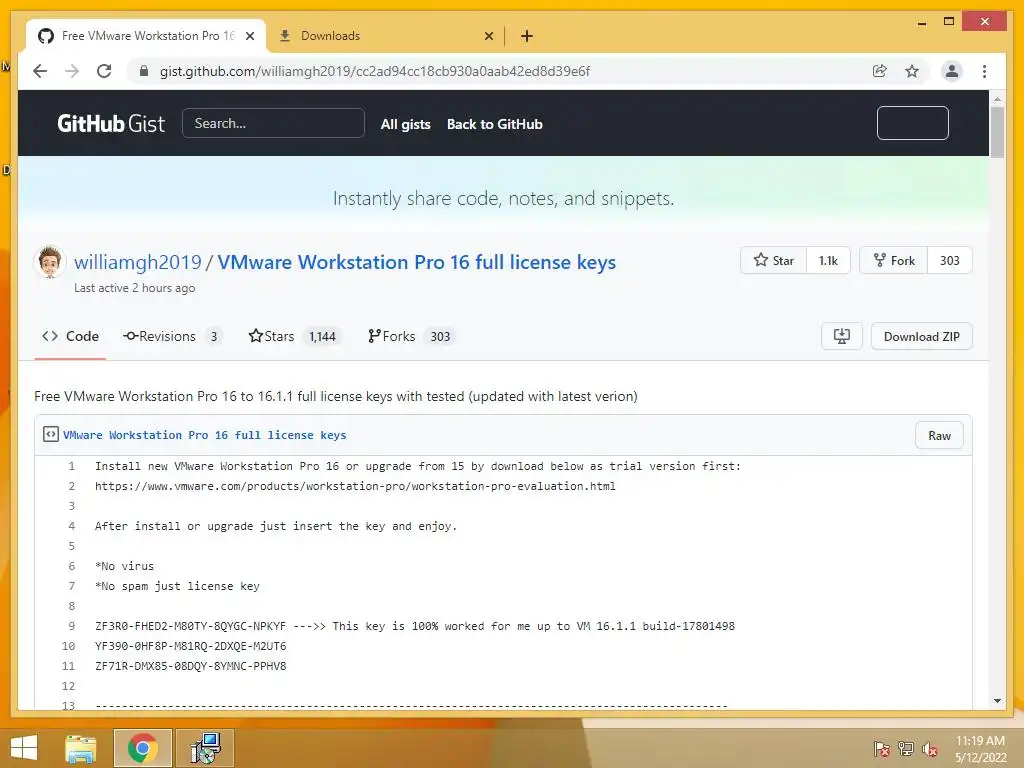The height and width of the screenshot is (768, 1024).
Task: View Raw file contents
Action: 939,436
